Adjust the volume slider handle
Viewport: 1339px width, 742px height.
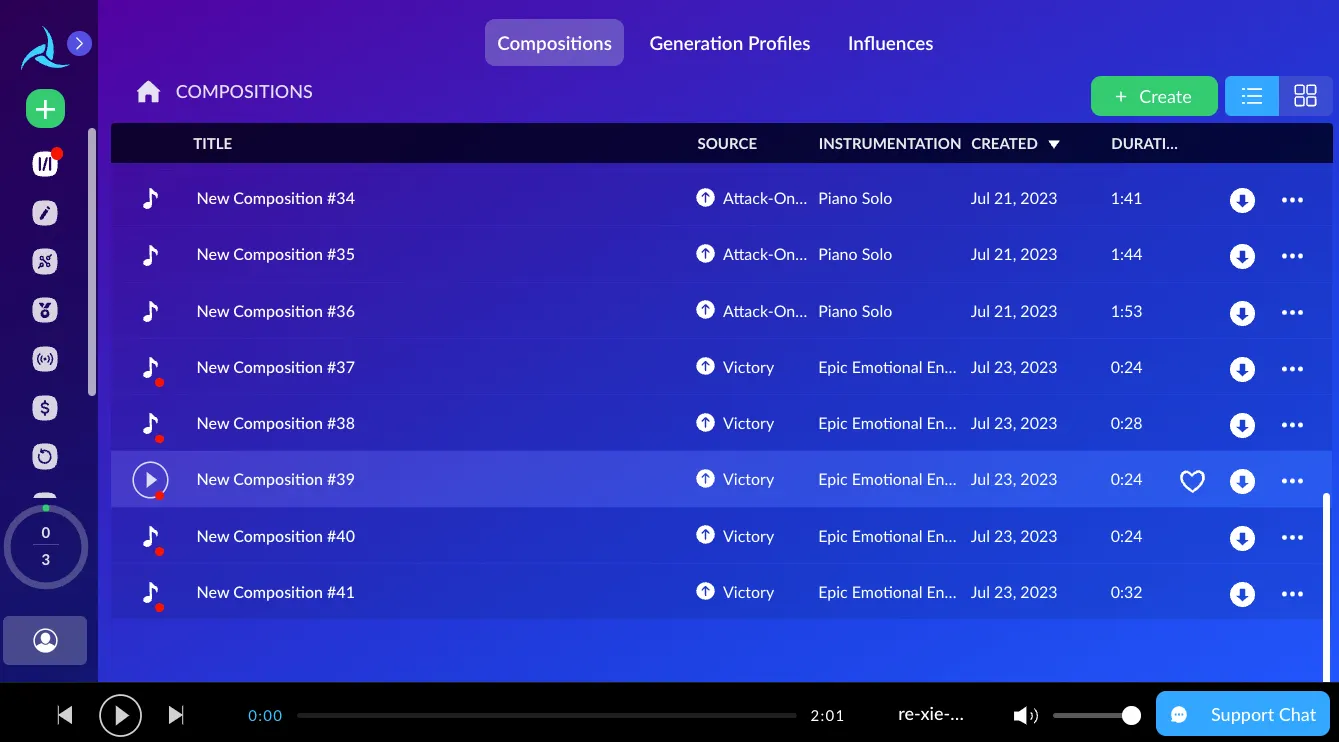[1131, 715]
